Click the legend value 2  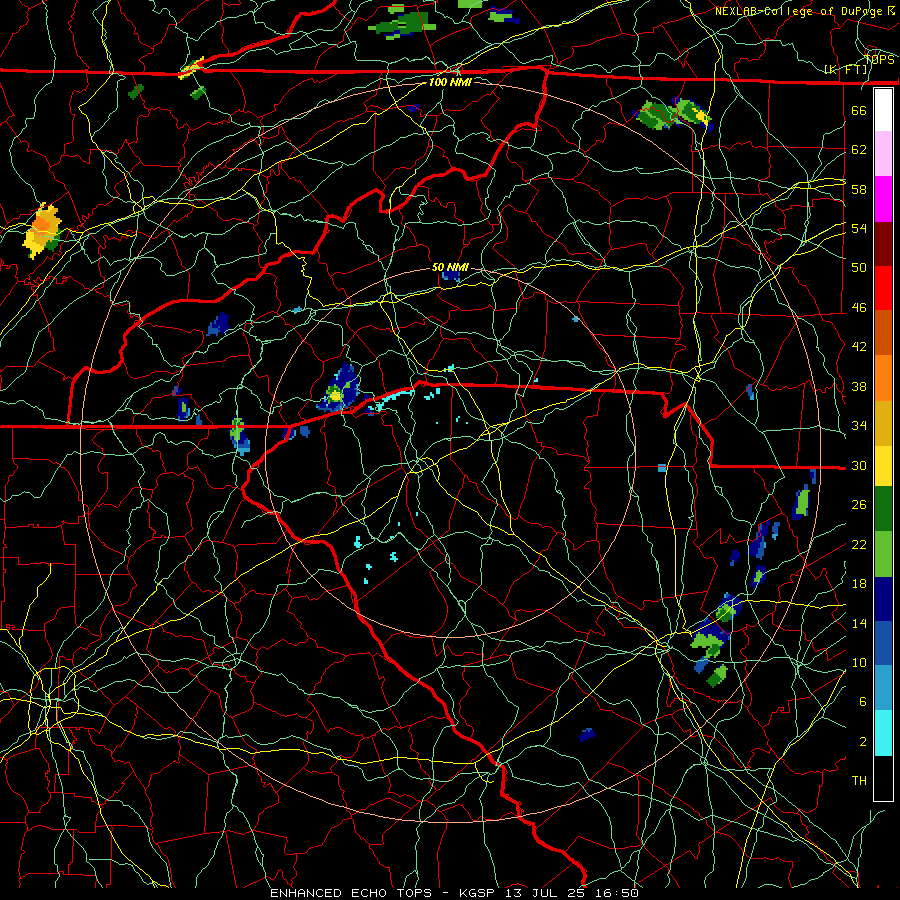863,742
